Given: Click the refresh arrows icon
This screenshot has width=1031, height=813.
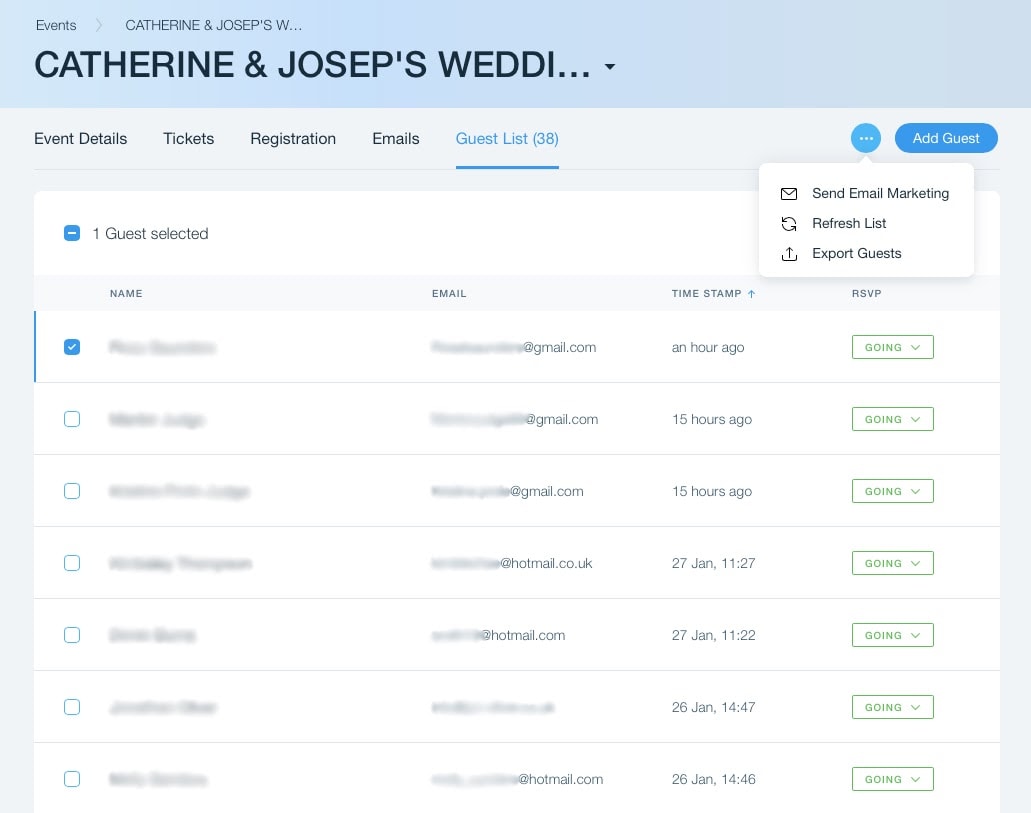Looking at the screenshot, I should tap(789, 224).
